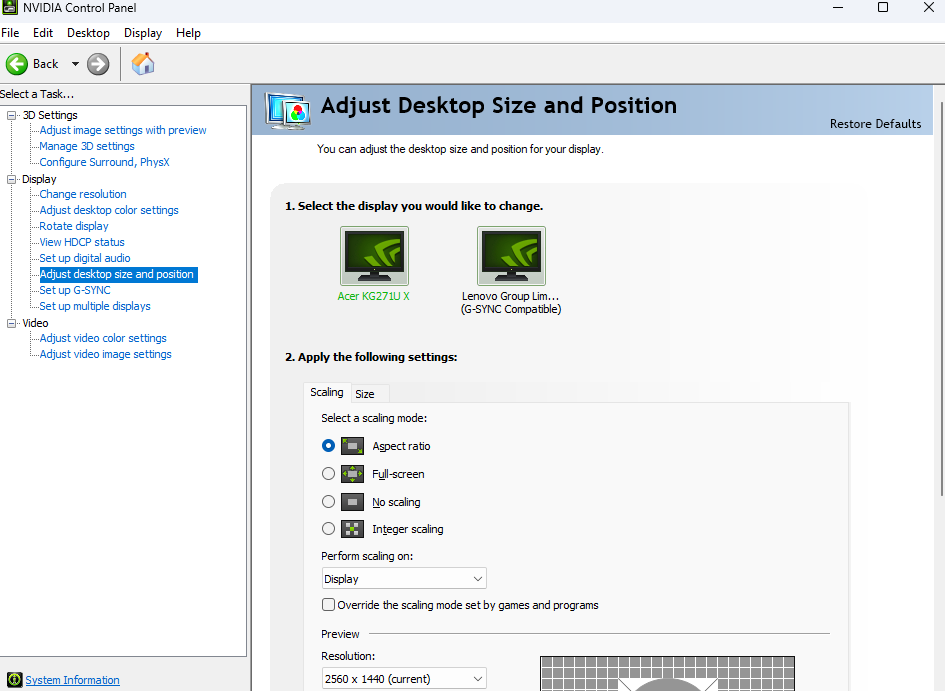Open the Resolution dropdown
The height and width of the screenshot is (691, 945).
(x=404, y=679)
